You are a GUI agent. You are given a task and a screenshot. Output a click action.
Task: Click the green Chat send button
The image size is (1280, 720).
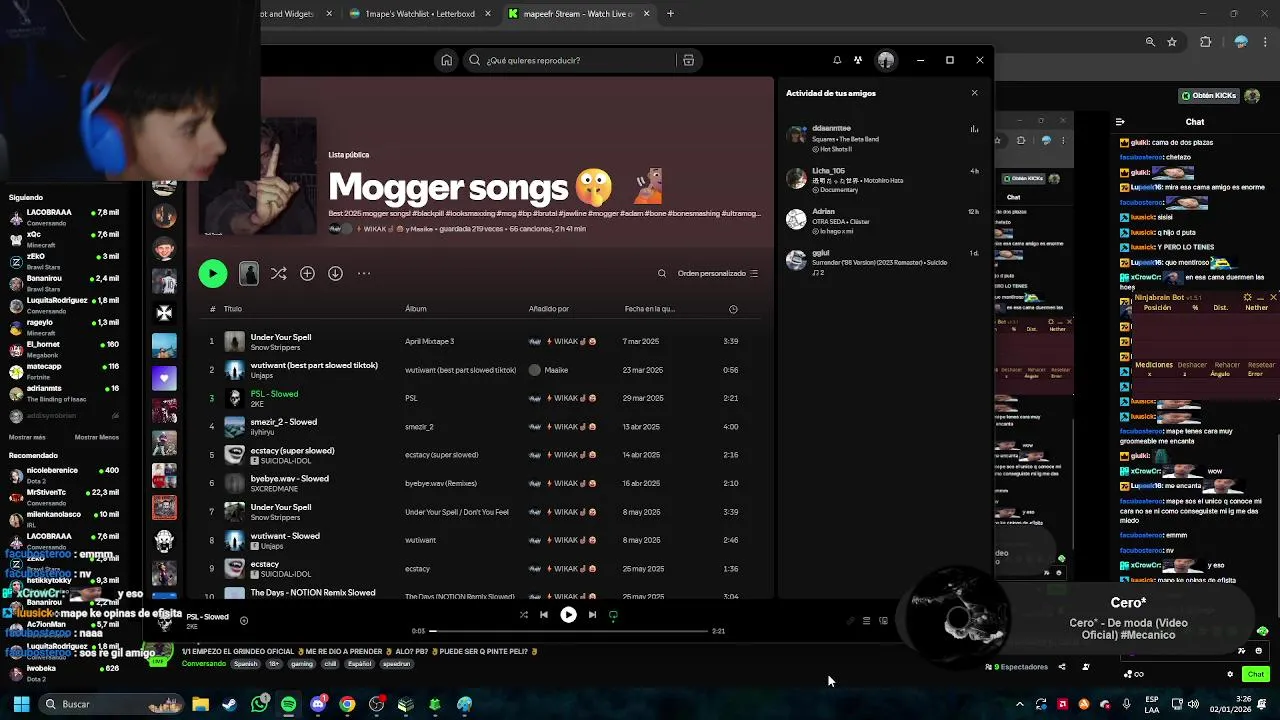point(1256,674)
